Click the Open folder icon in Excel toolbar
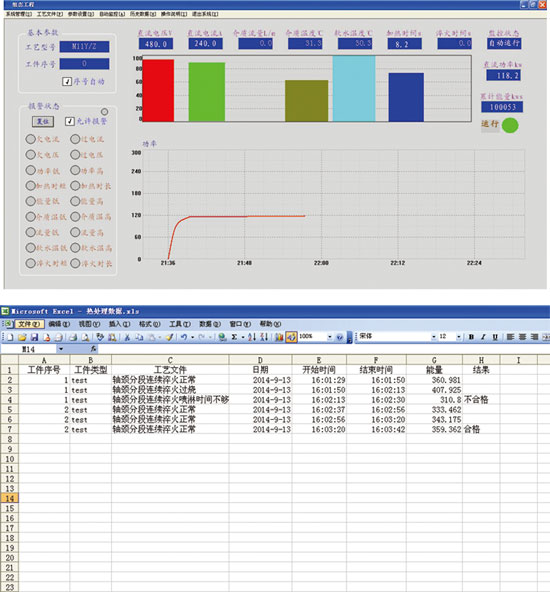550x592 pixels. point(22,337)
